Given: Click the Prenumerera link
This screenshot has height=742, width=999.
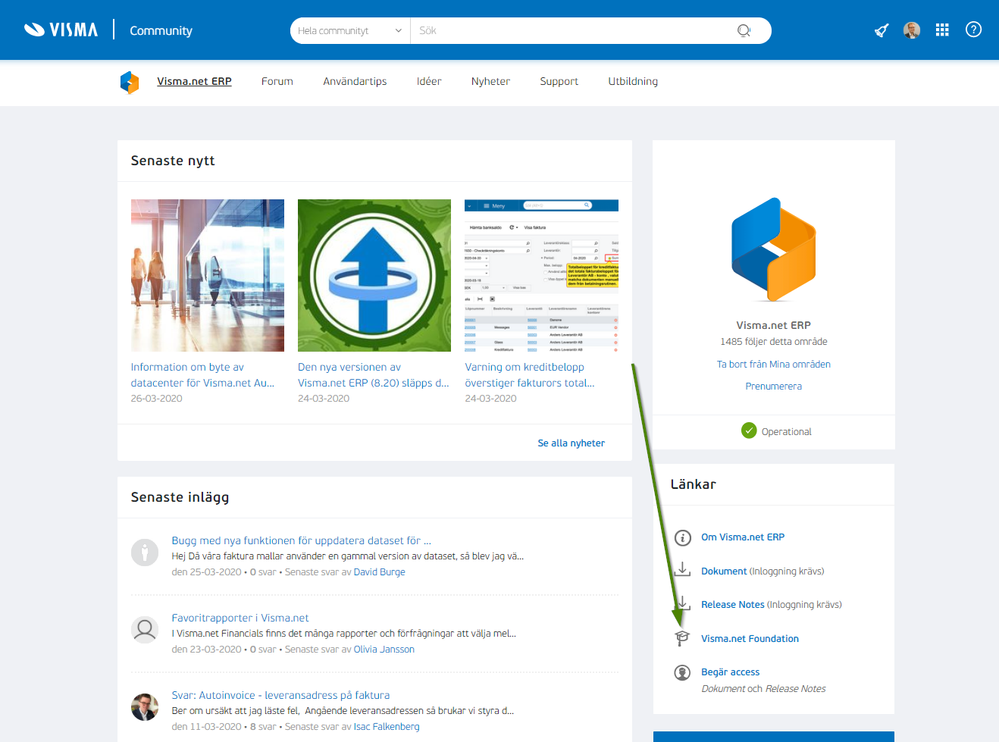Looking at the screenshot, I should (773, 386).
